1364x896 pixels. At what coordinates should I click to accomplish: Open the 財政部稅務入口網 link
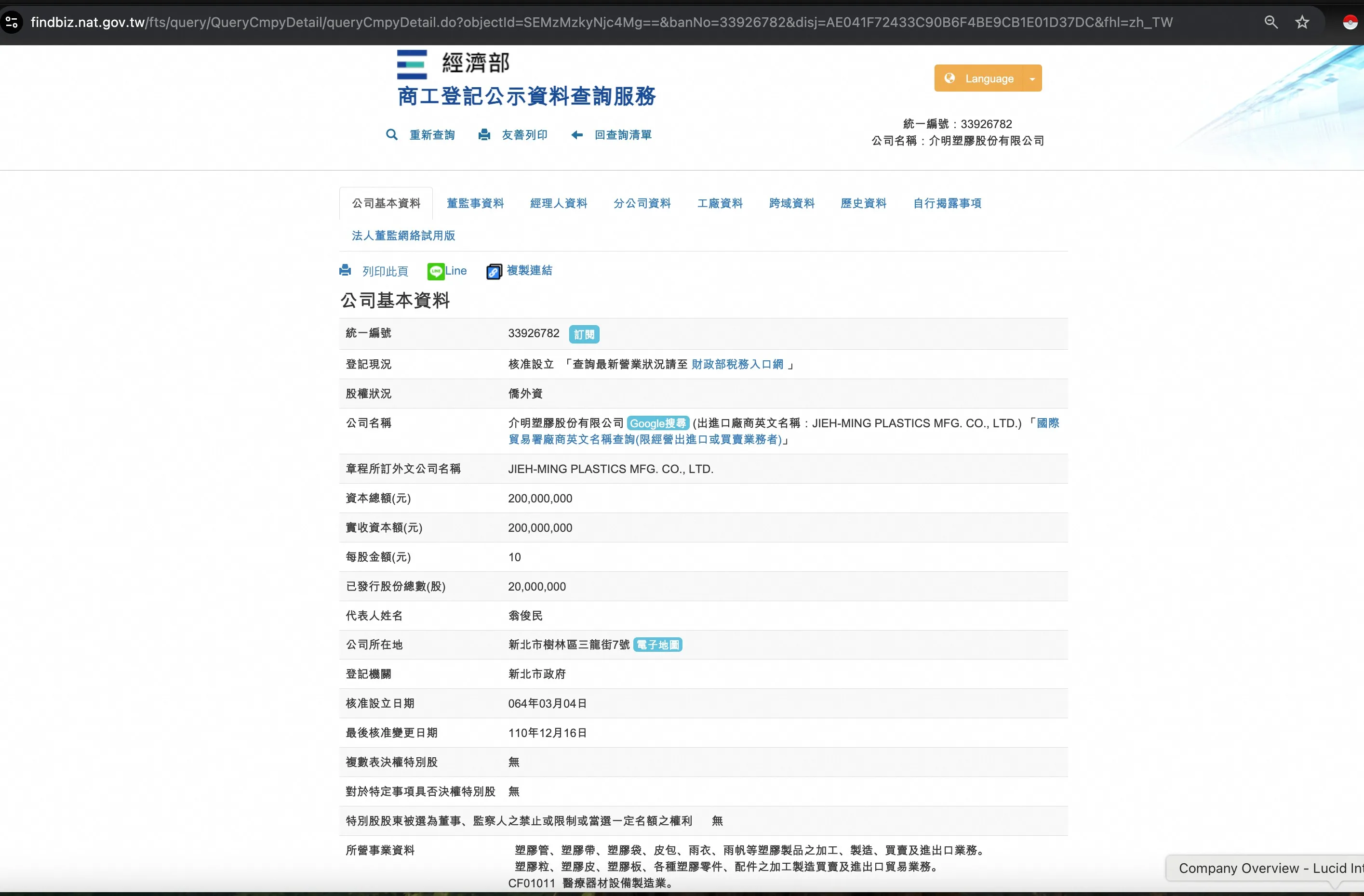[x=737, y=364]
